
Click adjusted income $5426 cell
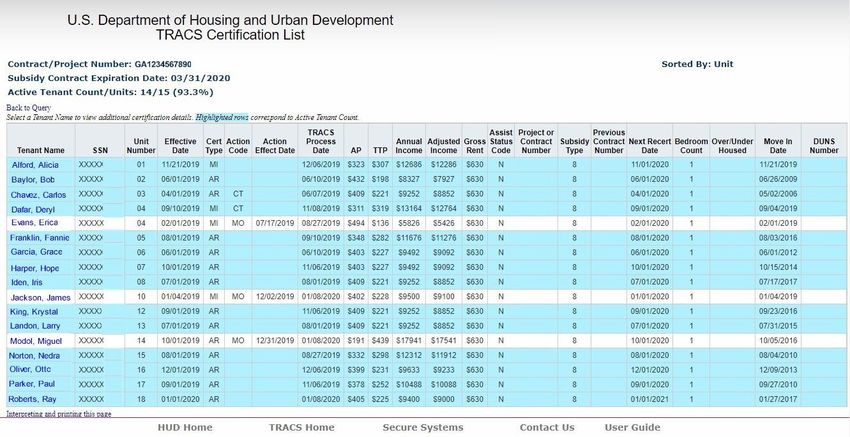click(x=443, y=223)
